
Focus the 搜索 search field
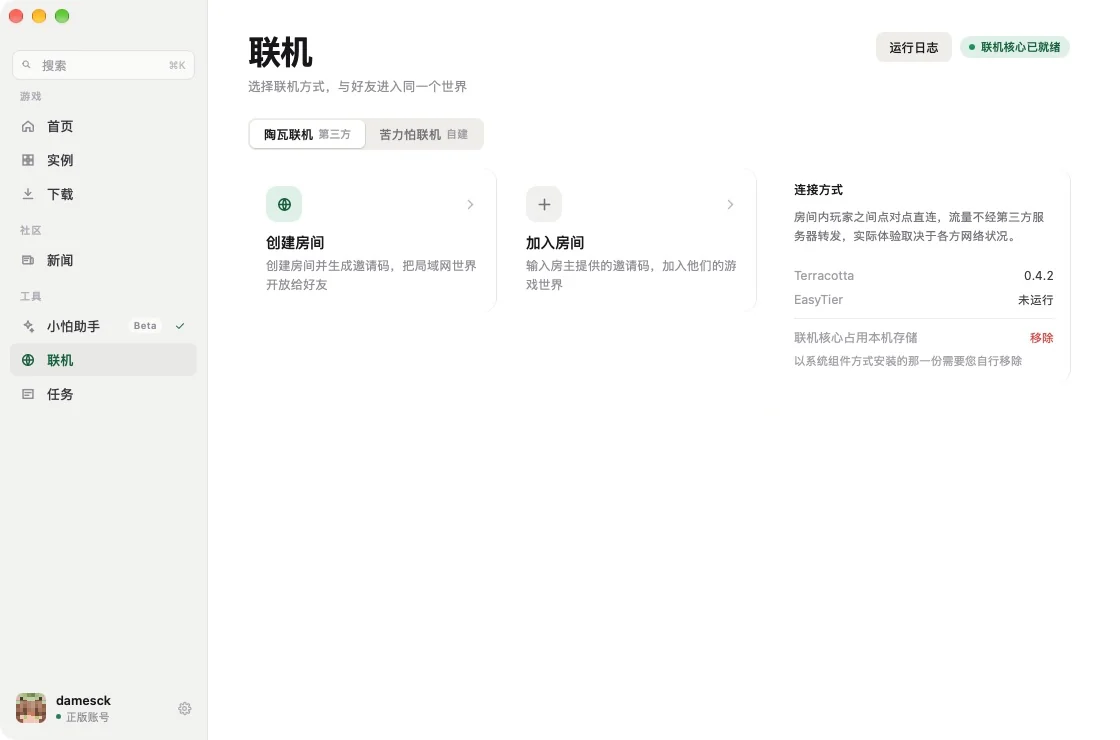[104, 65]
